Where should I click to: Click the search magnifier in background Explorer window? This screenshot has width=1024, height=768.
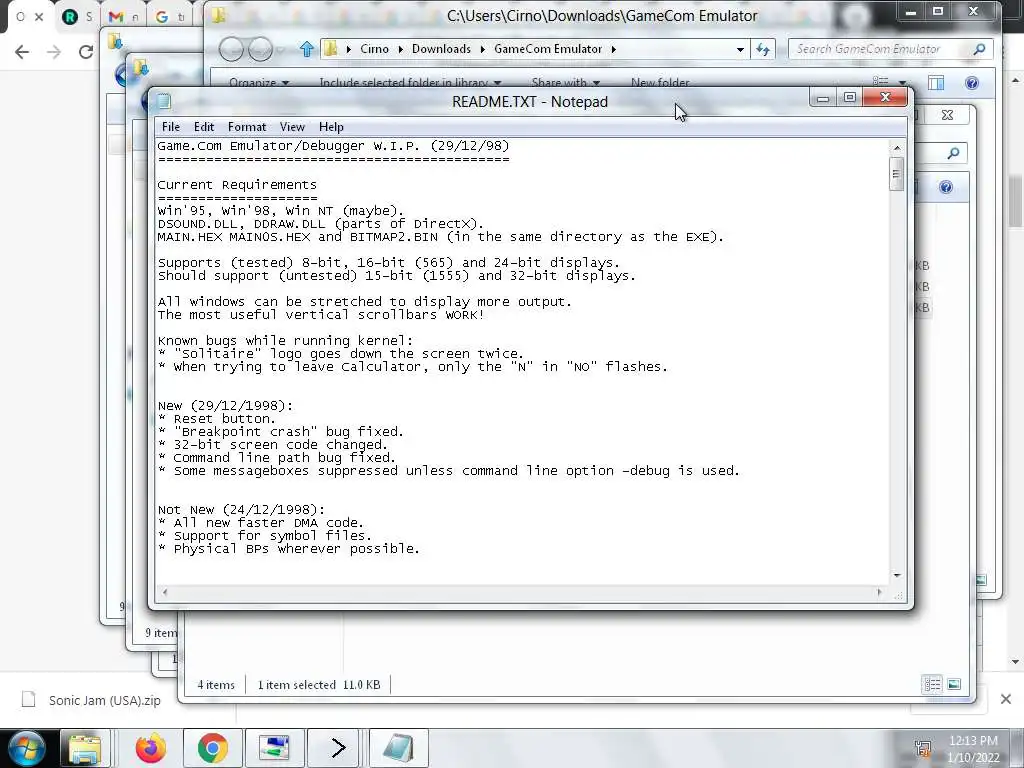tap(953, 153)
